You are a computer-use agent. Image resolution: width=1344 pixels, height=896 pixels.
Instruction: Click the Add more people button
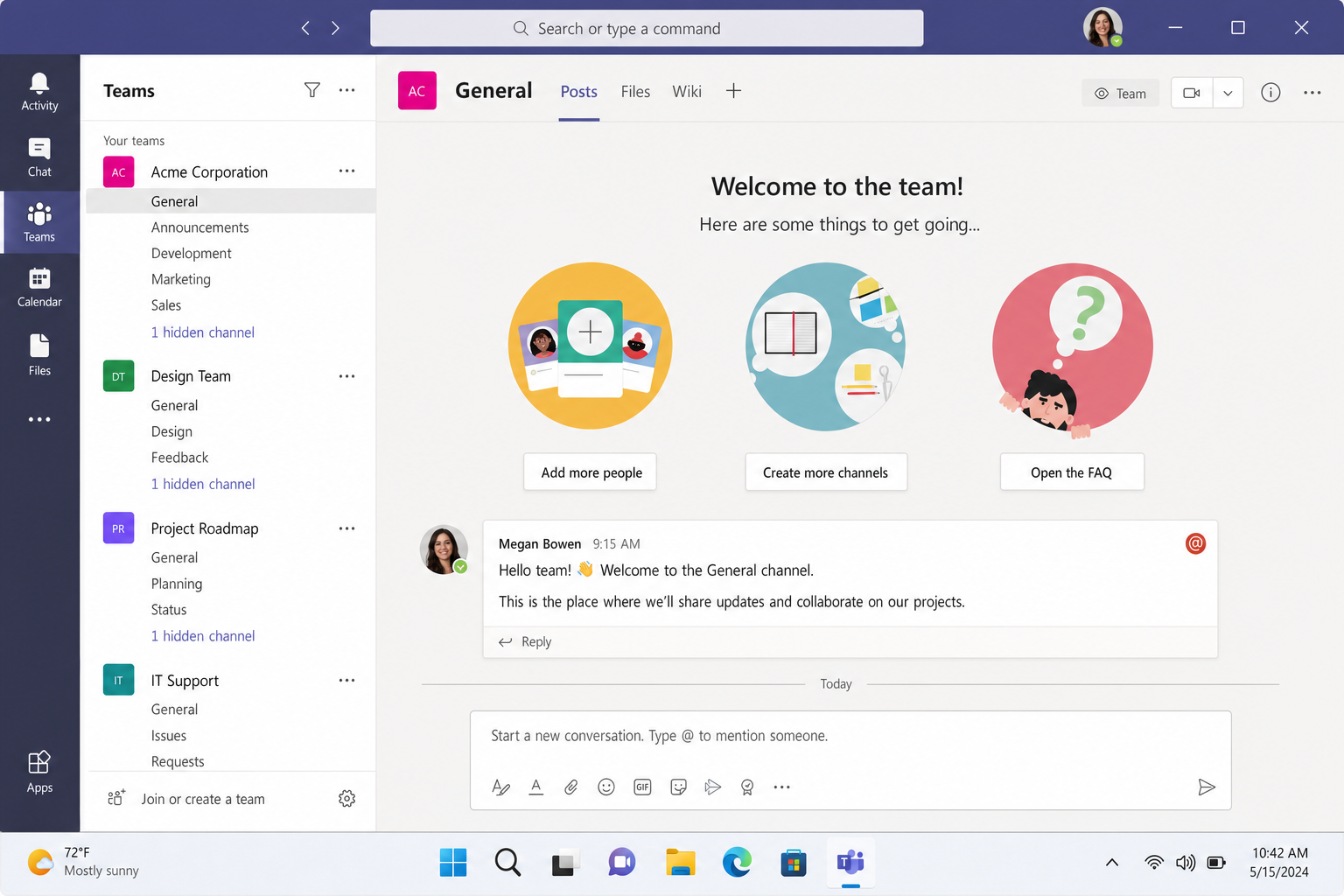[591, 472]
